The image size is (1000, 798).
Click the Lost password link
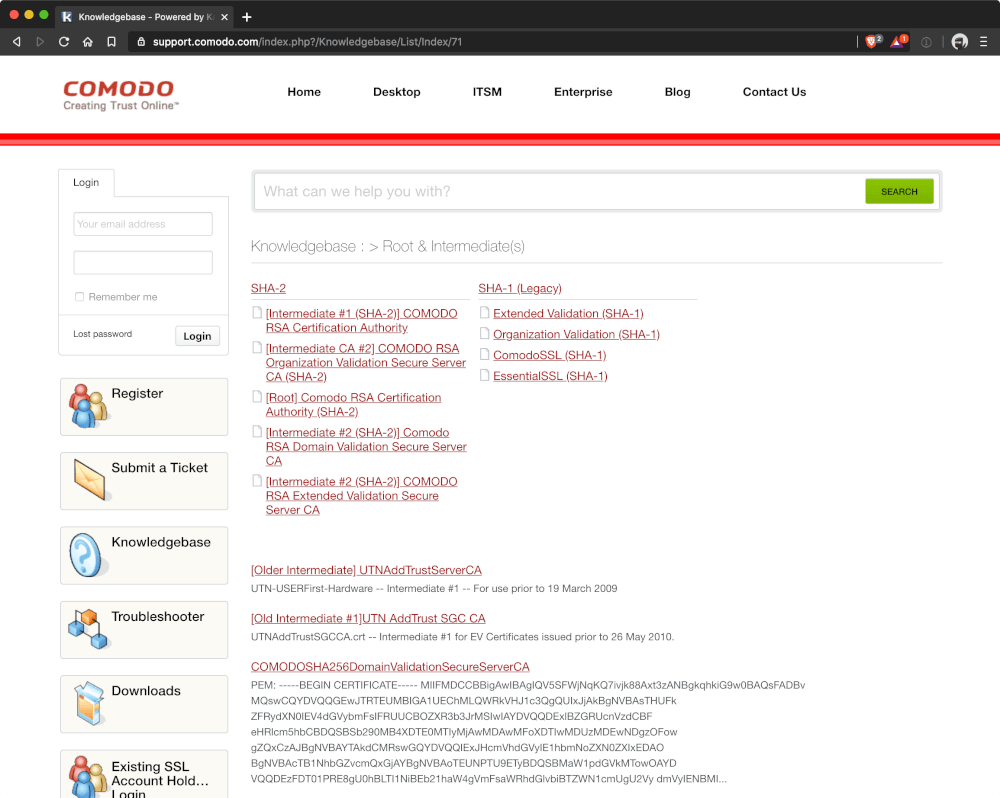(103, 334)
